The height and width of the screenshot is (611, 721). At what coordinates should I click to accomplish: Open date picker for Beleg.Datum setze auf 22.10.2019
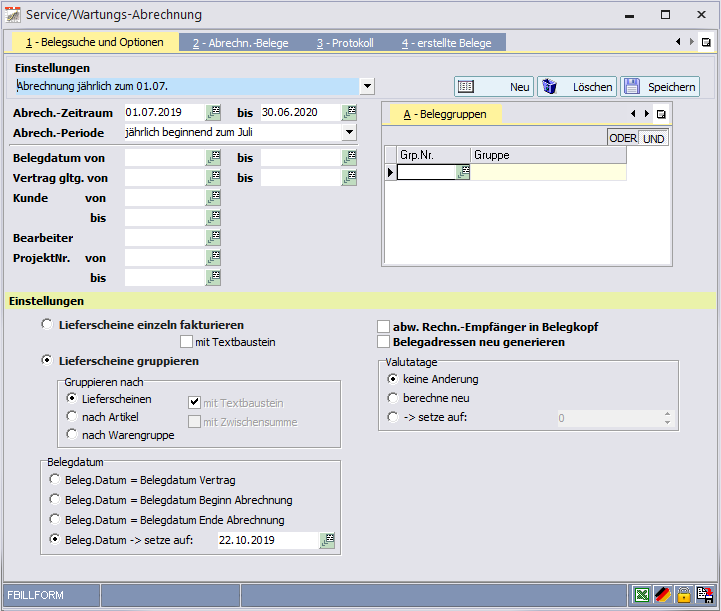[x=327, y=540]
